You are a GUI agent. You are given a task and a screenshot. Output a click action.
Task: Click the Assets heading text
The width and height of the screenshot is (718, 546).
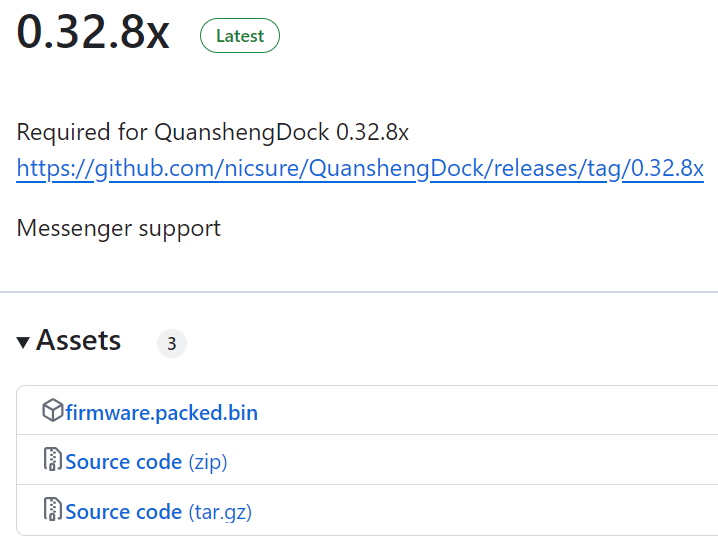[x=78, y=340]
